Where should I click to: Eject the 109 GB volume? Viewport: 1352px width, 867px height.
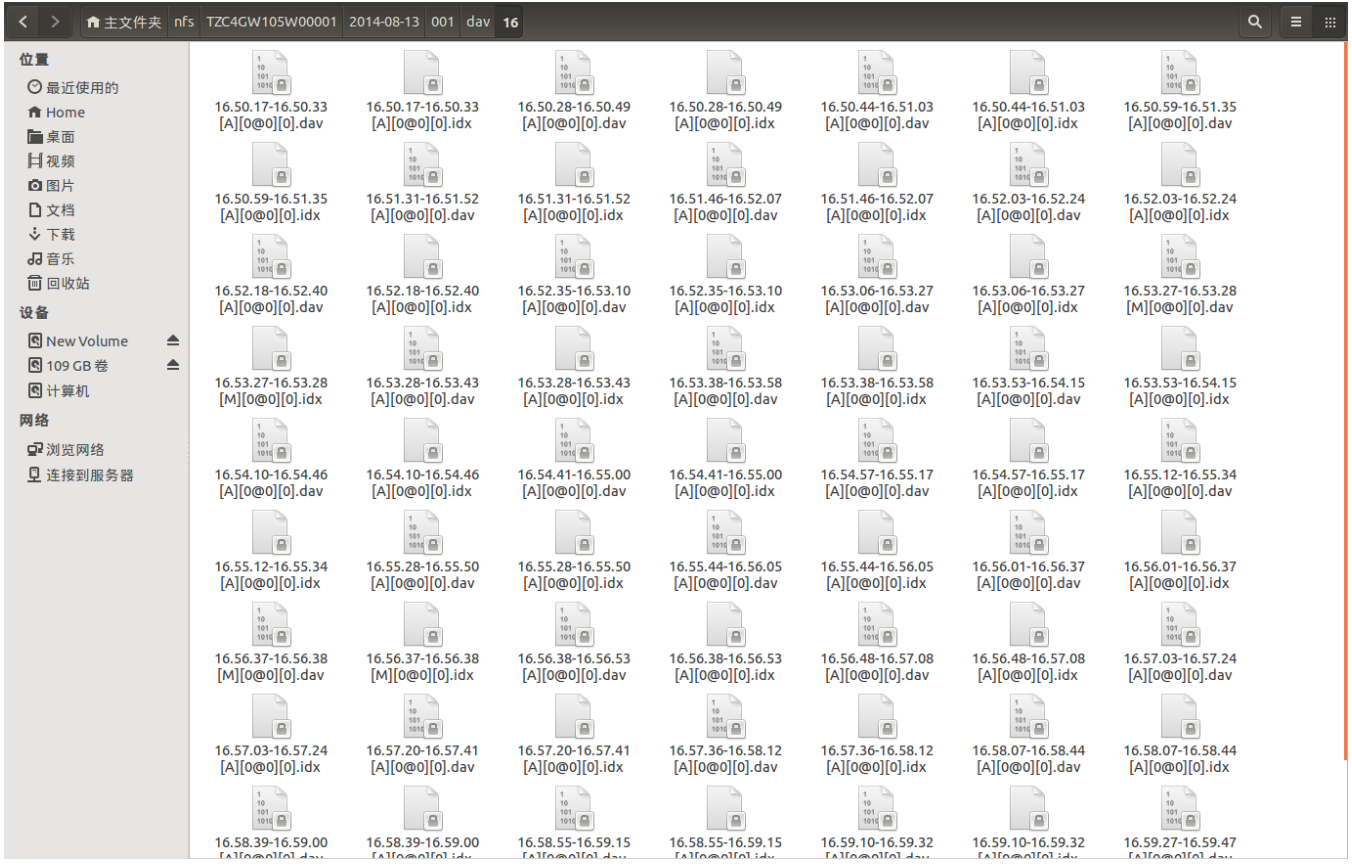(x=172, y=365)
